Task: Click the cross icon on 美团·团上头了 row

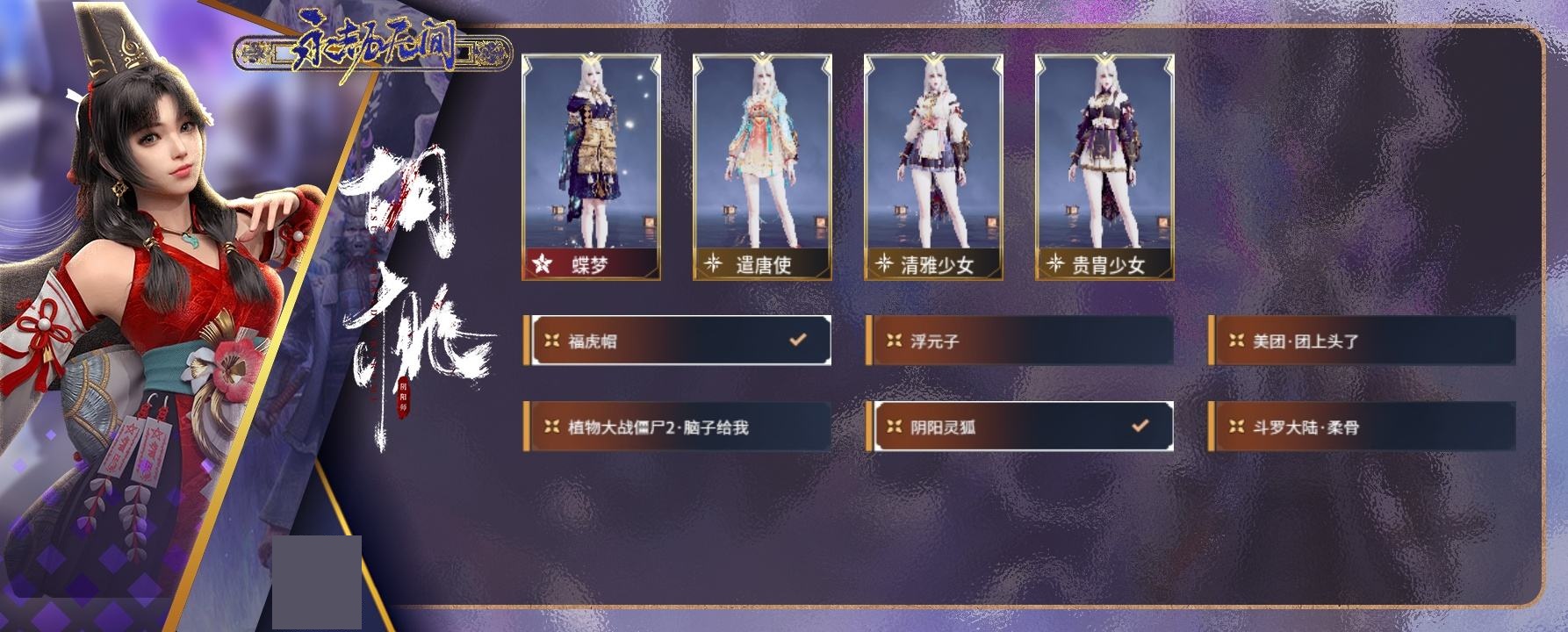Action: (1236, 341)
